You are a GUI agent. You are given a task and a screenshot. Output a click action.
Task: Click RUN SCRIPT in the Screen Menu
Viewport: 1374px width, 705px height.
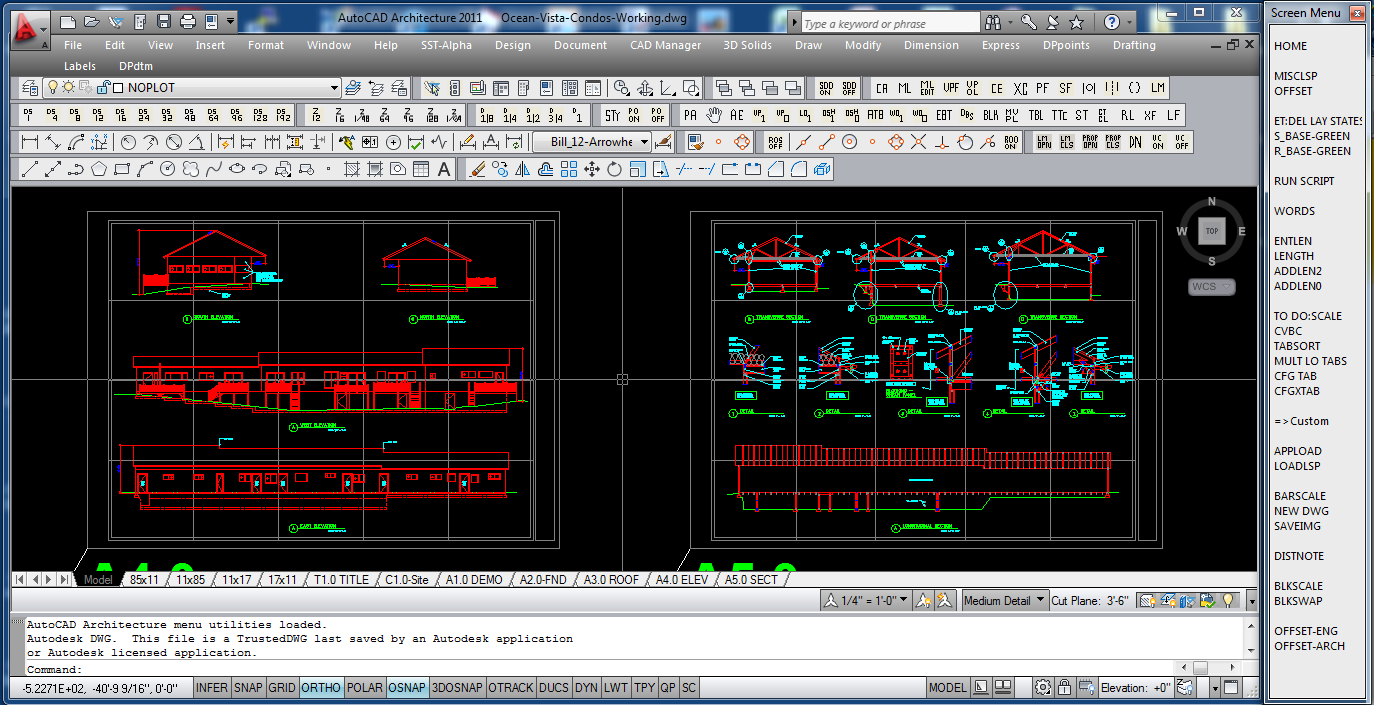pyautogui.click(x=1304, y=181)
